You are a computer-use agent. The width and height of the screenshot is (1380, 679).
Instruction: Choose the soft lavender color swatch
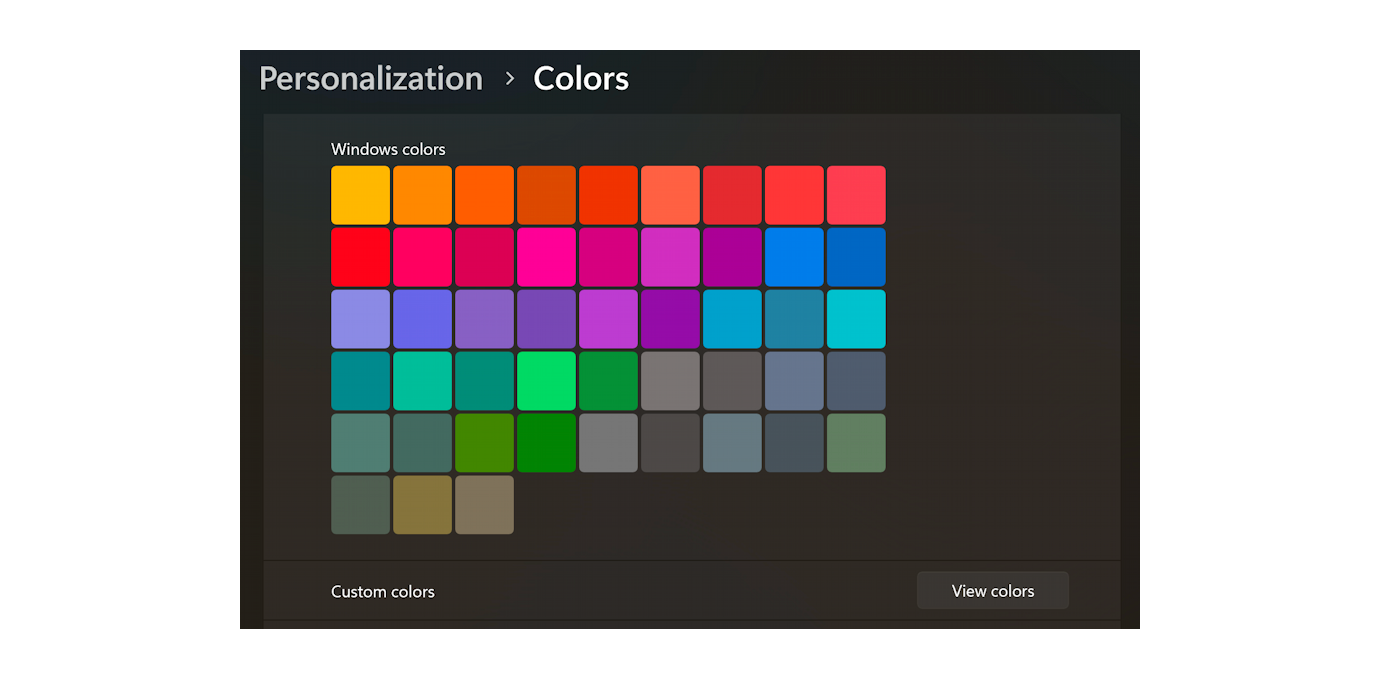360,318
